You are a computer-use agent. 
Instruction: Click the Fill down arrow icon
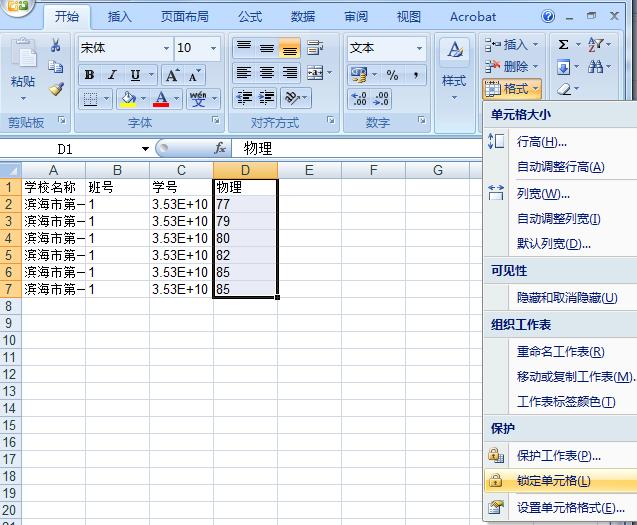[x=563, y=67]
